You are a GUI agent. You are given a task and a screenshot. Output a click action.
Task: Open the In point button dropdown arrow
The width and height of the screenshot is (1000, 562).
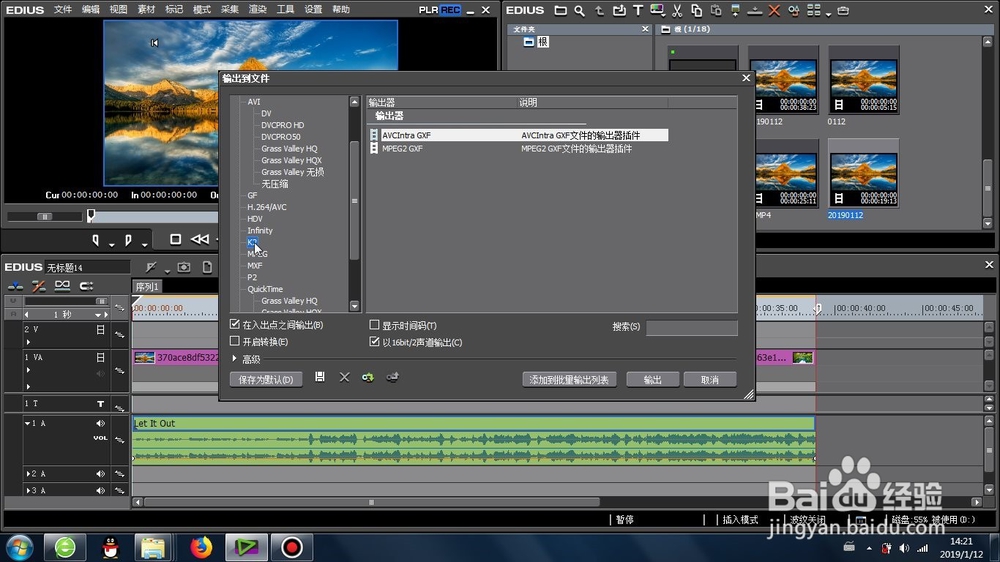112,245
